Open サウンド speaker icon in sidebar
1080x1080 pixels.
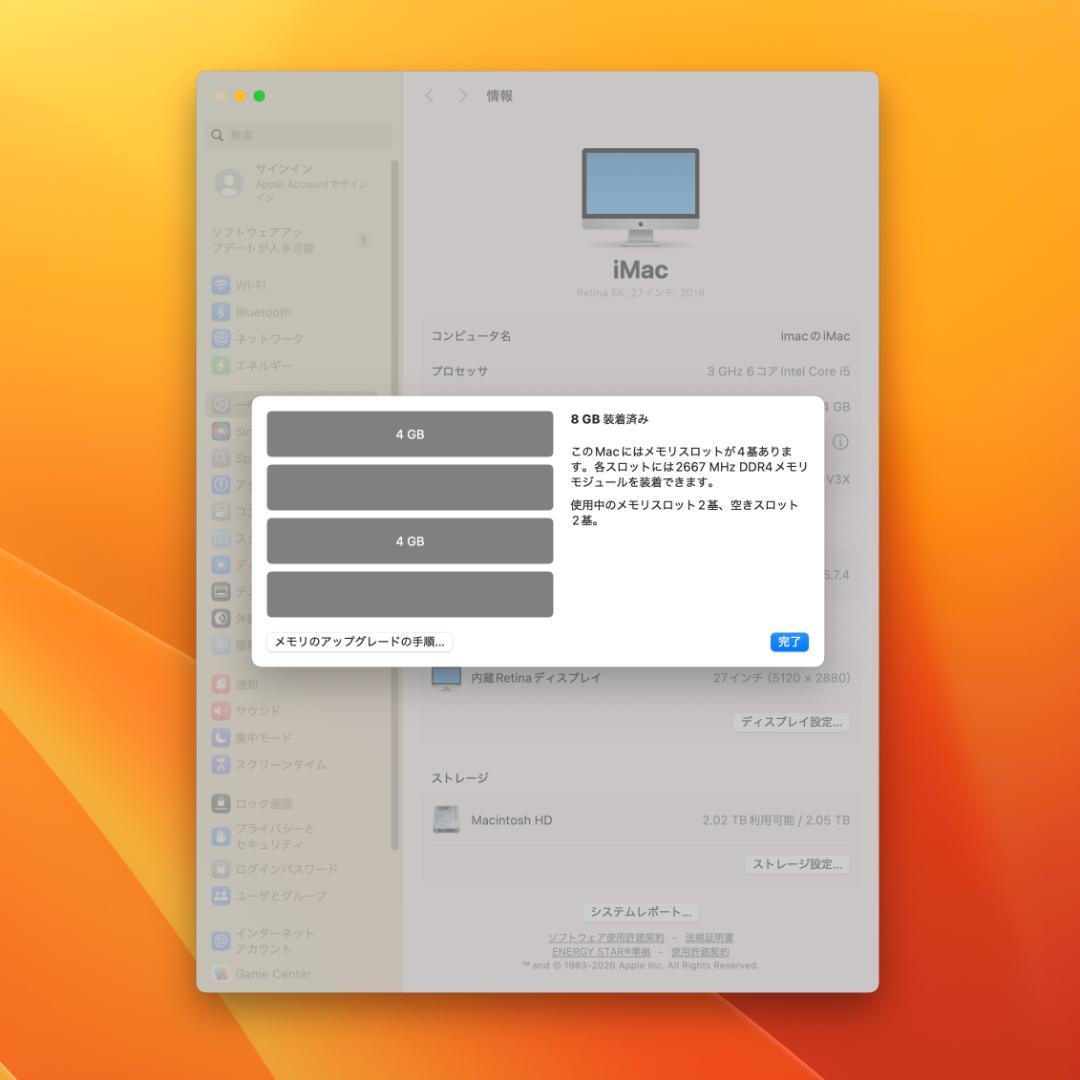point(220,711)
